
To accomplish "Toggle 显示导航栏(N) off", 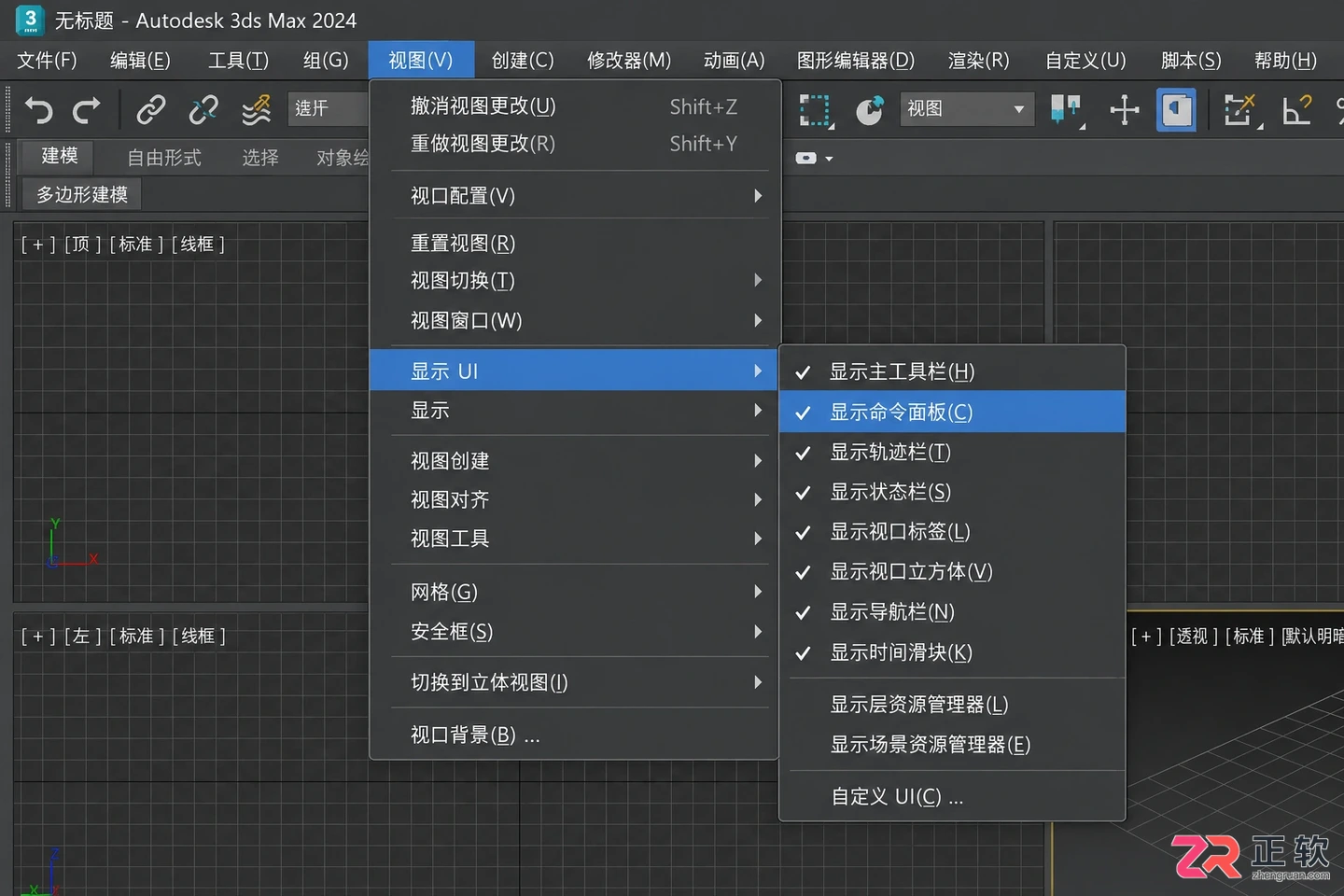I will click(x=952, y=612).
